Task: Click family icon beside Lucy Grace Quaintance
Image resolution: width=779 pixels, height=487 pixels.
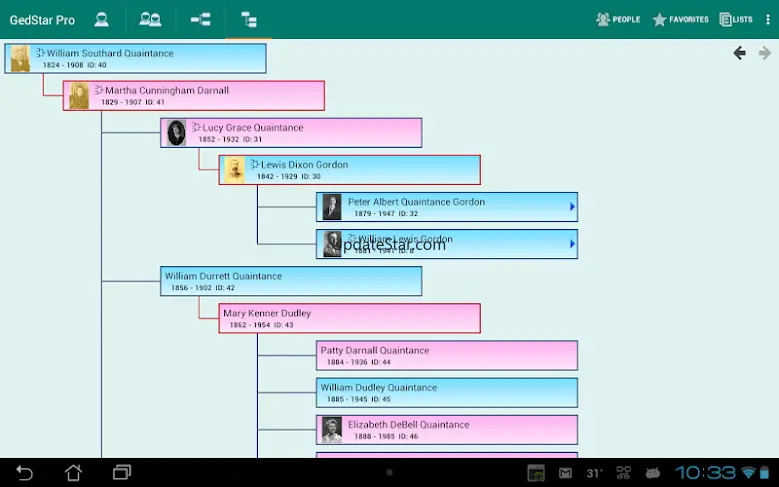Action: [196, 128]
